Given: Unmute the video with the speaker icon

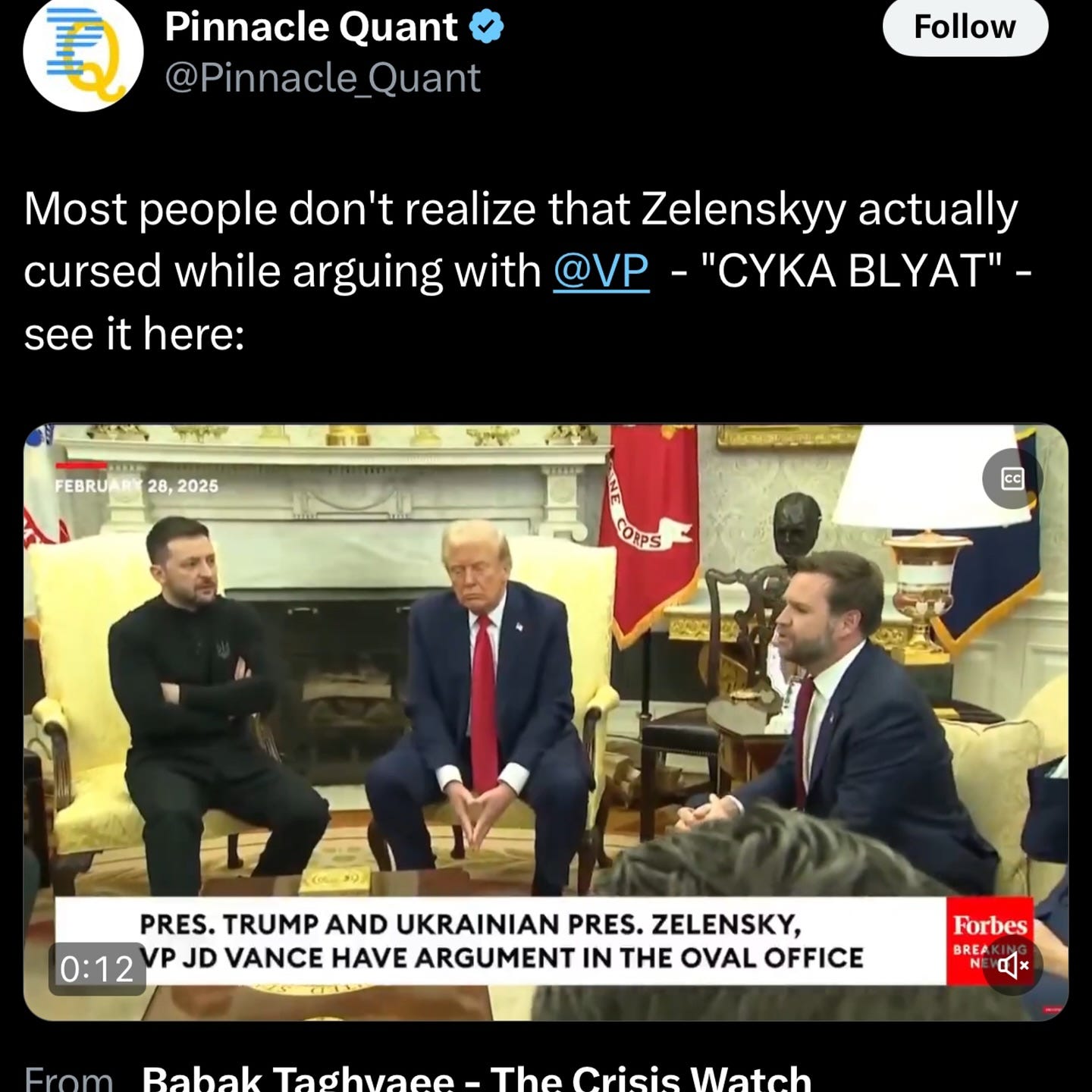Looking at the screenshot, I should 1013,965.
